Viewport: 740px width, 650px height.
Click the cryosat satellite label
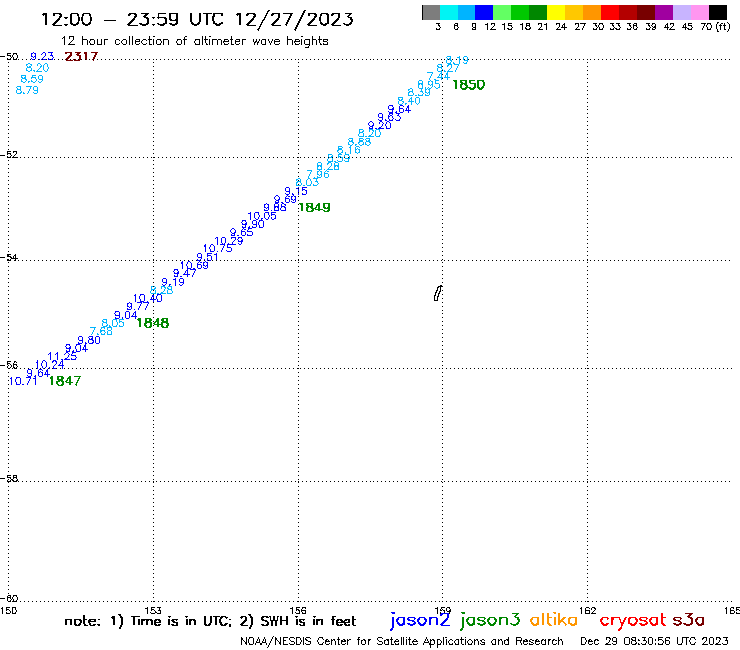tap(633, 621)
